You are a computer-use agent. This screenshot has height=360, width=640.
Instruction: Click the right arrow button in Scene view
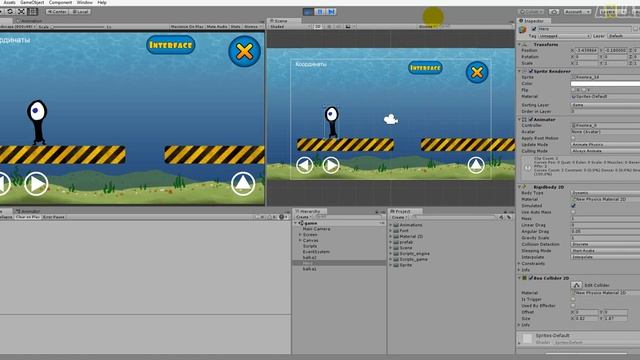click(331, 165)
